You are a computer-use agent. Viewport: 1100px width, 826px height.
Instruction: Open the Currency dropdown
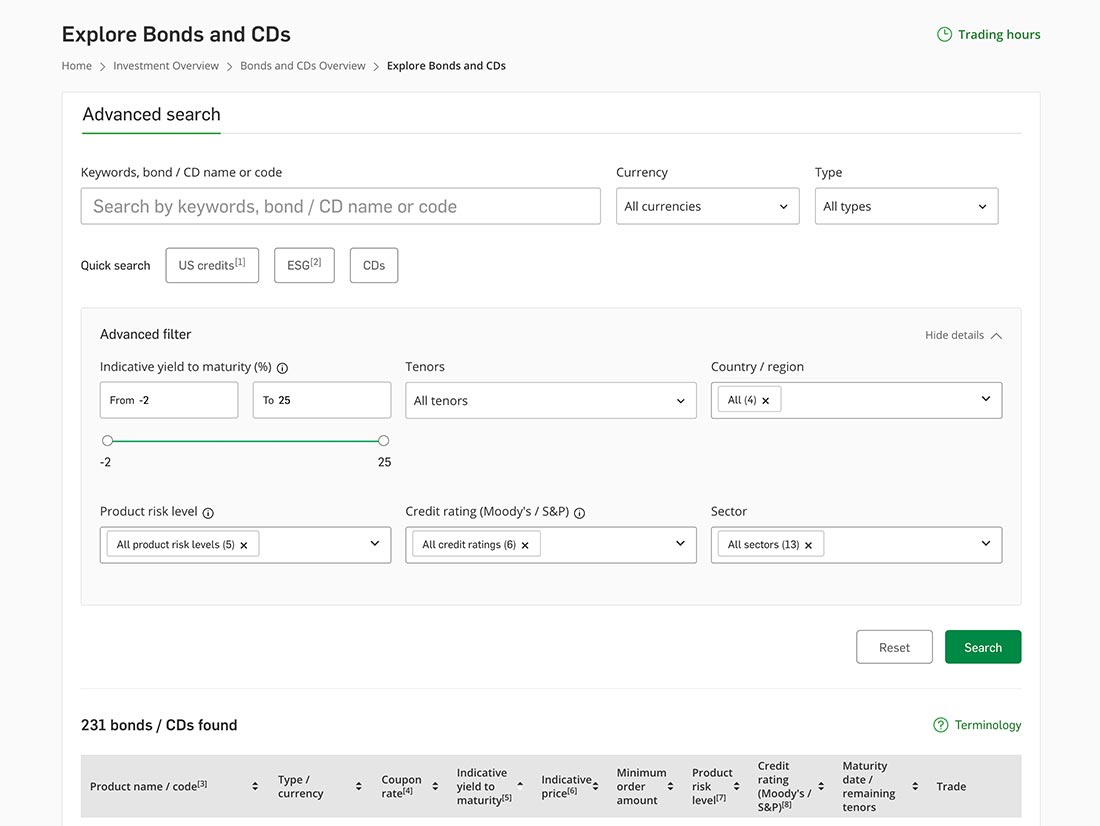tap(707, 206)
